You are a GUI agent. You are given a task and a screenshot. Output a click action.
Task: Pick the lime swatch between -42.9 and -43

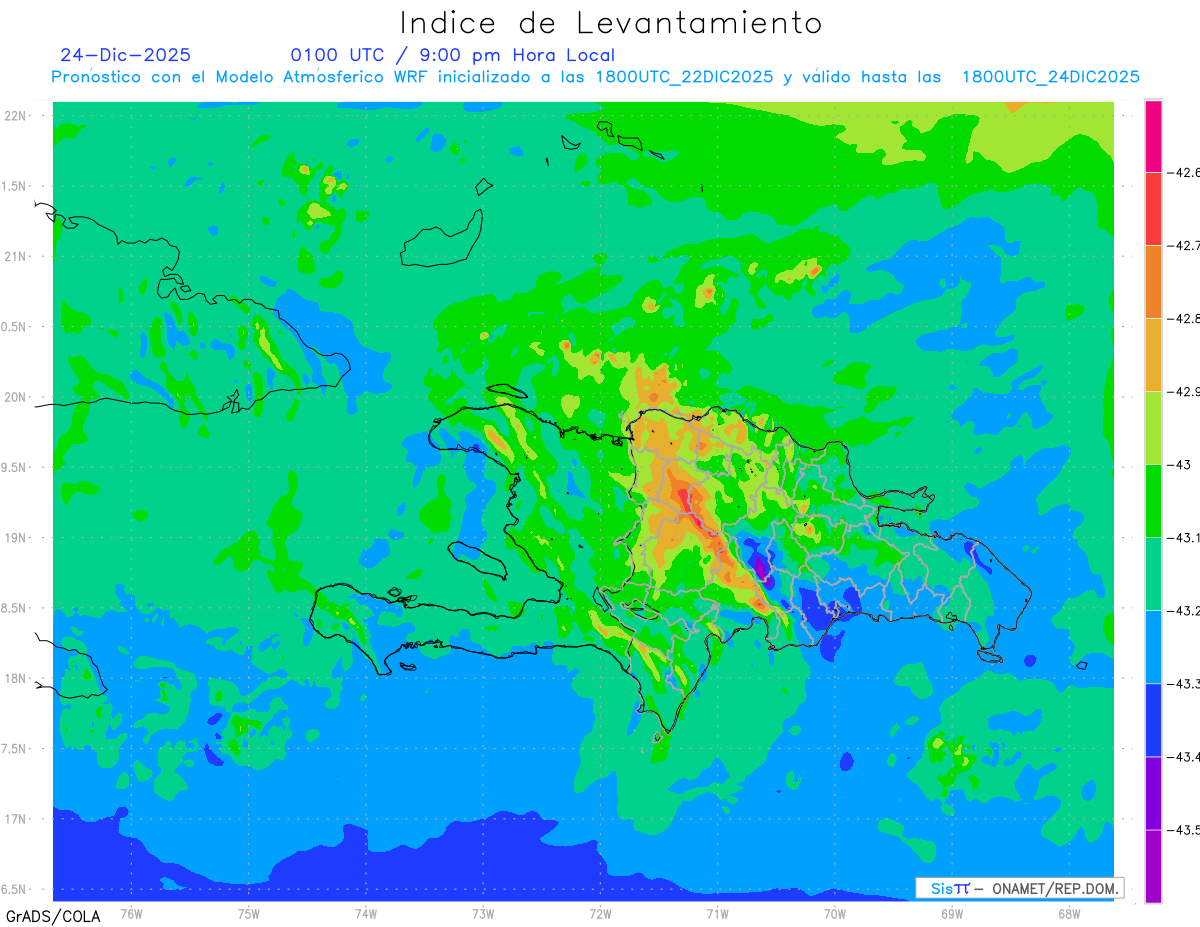pyautogui.click(x=1153, y=428)
